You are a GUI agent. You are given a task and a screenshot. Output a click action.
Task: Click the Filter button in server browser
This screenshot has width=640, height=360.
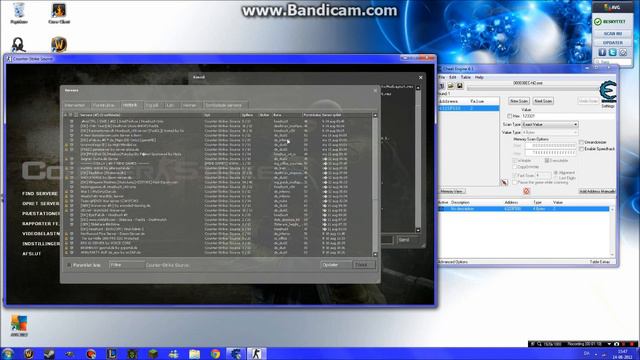[x=126, y=265]
